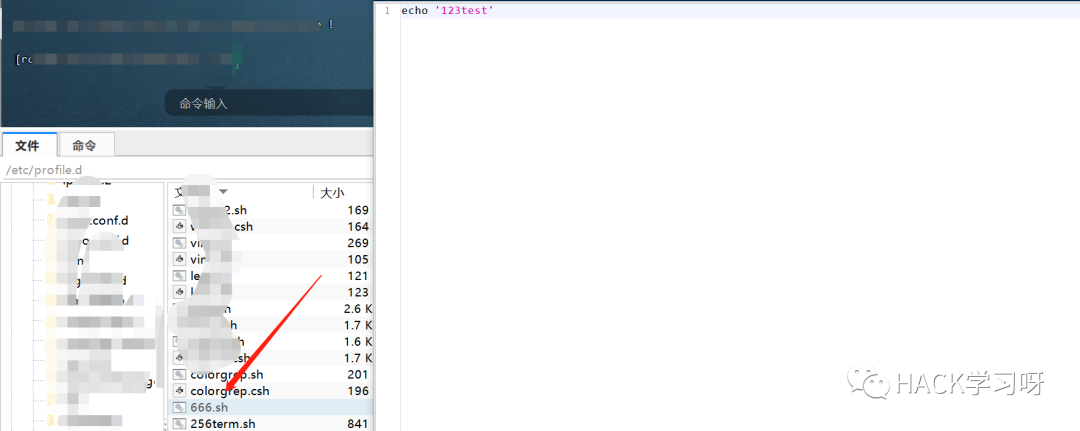The width and height of the screenshot is (1080, 431).
Task: Click the file icon on the 123 row
Action: (179, 293)
